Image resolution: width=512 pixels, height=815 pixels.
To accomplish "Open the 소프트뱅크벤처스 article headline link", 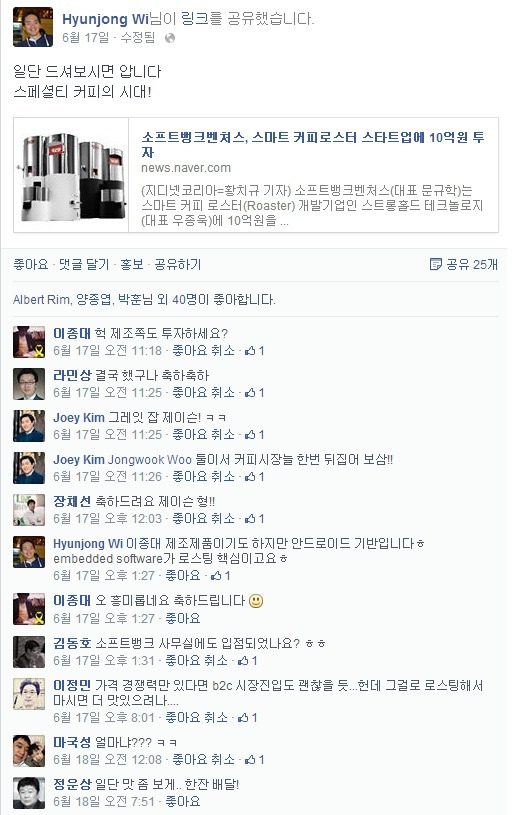I will (x=313, y=144).
